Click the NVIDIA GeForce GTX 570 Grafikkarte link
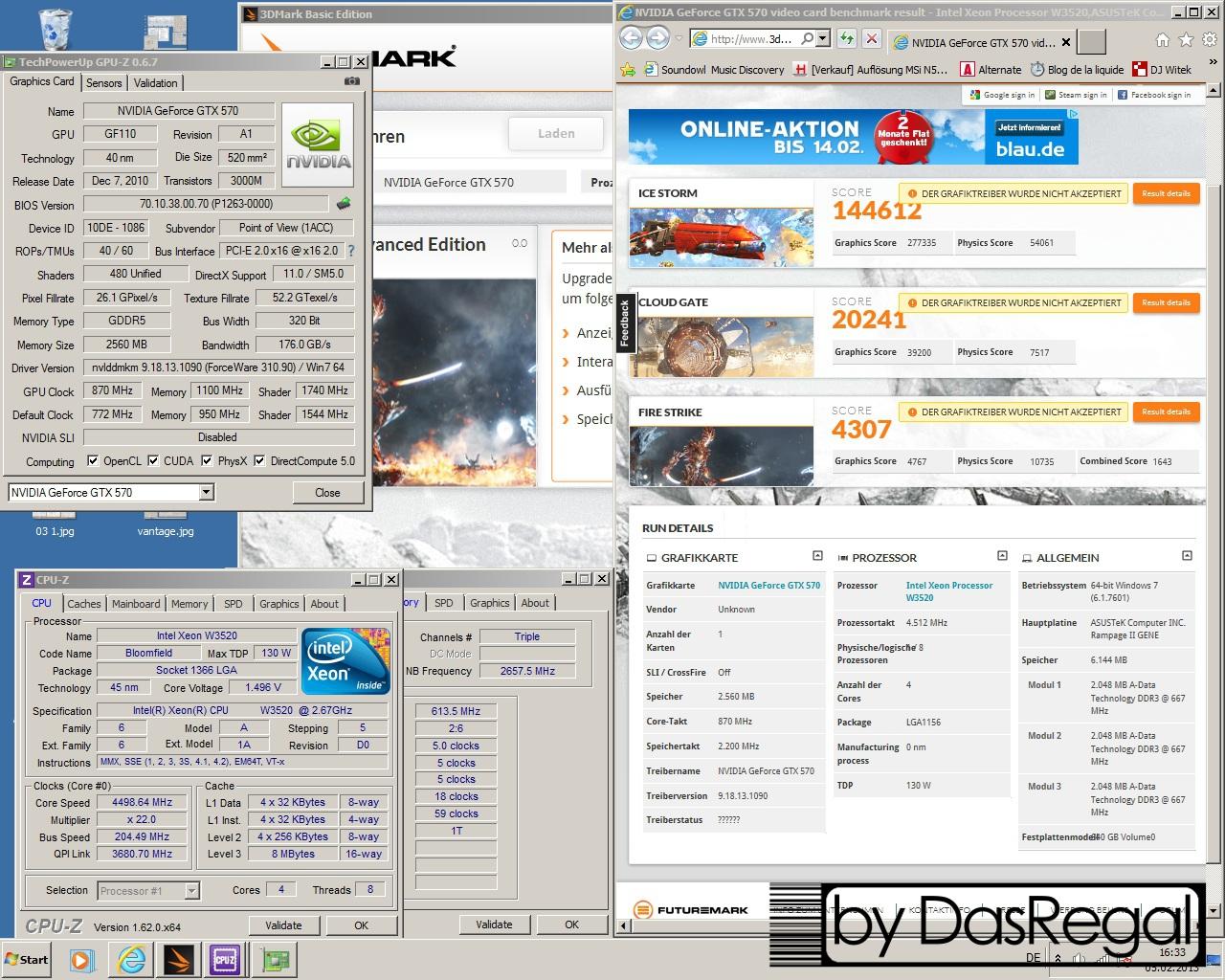 point(768,586)
